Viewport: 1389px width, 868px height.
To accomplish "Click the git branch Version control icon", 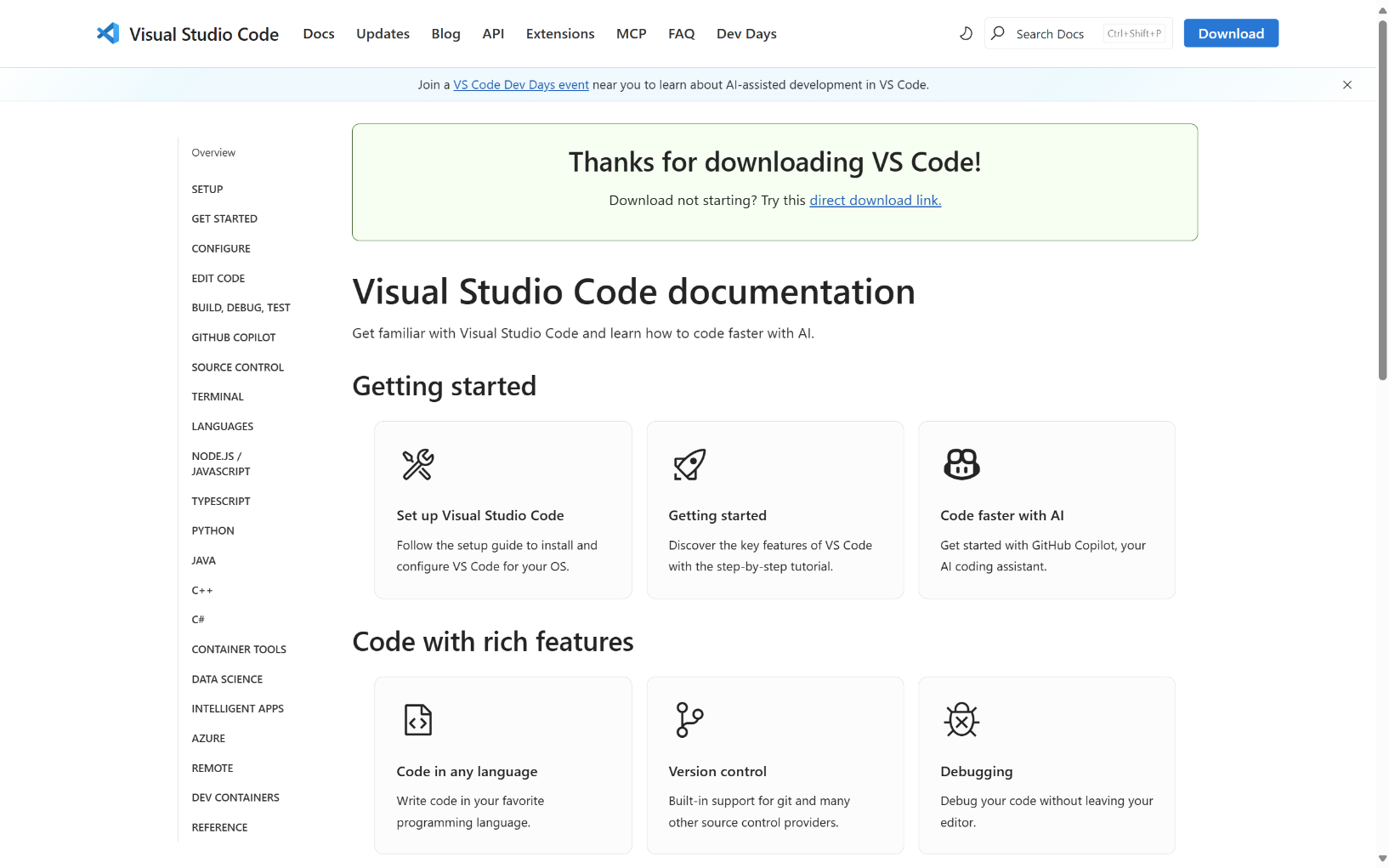I will [689, 720].
